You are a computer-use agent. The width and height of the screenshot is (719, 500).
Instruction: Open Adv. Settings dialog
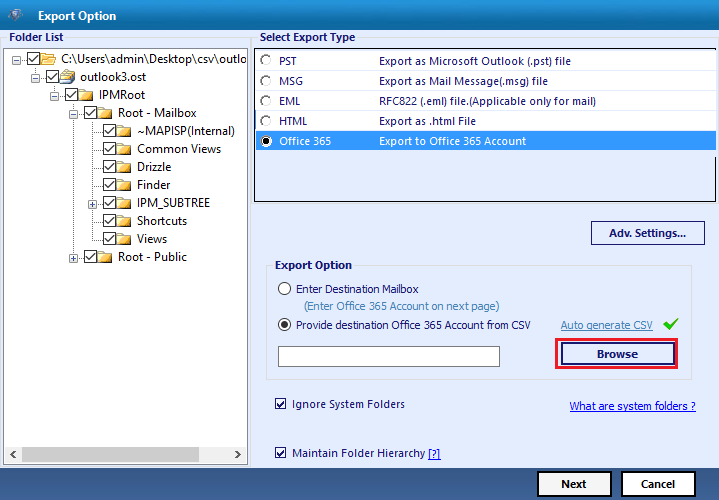point(647,233)
